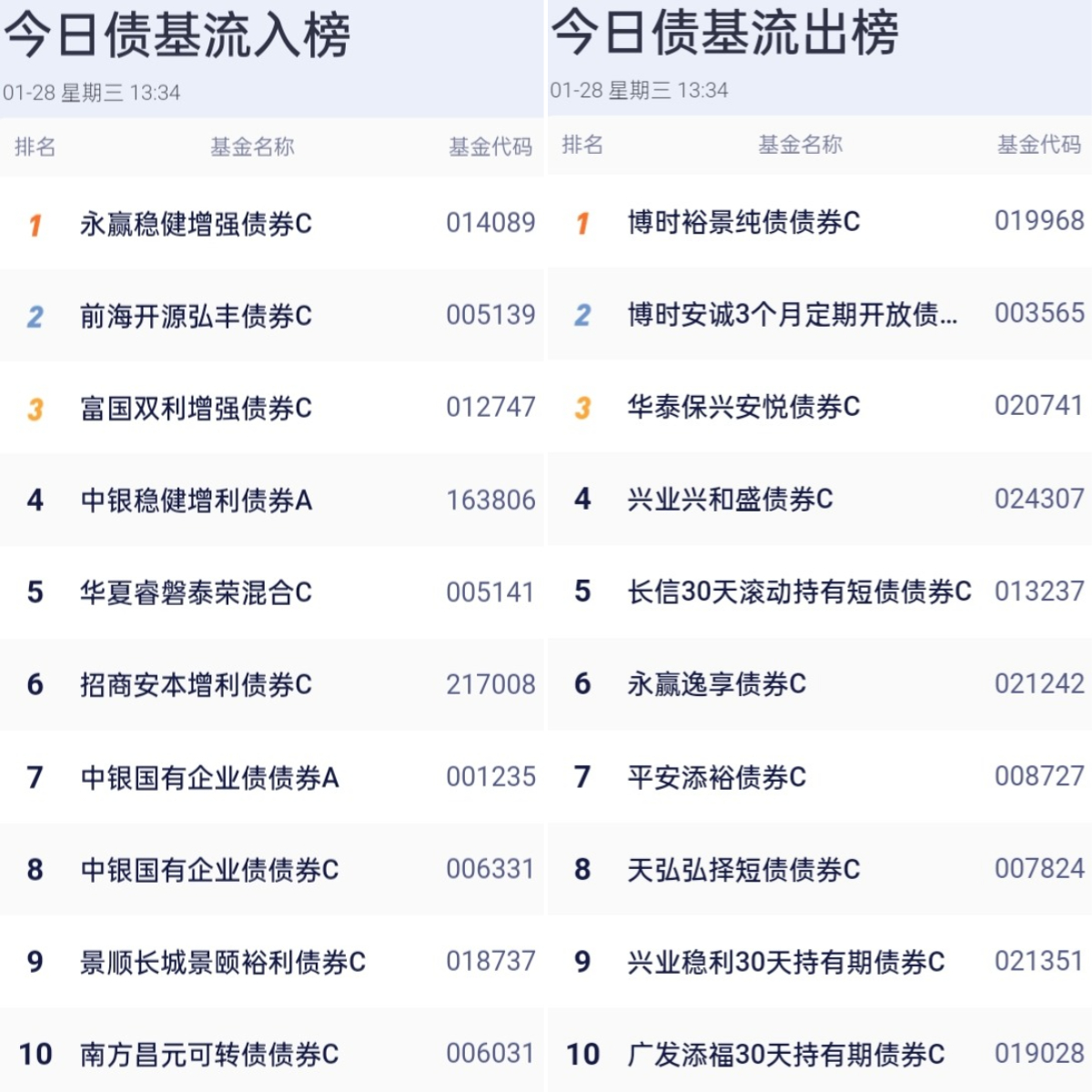1092x1092 pixels.
Task: Click the 今日债基流出榜 title
Action: 725,32
